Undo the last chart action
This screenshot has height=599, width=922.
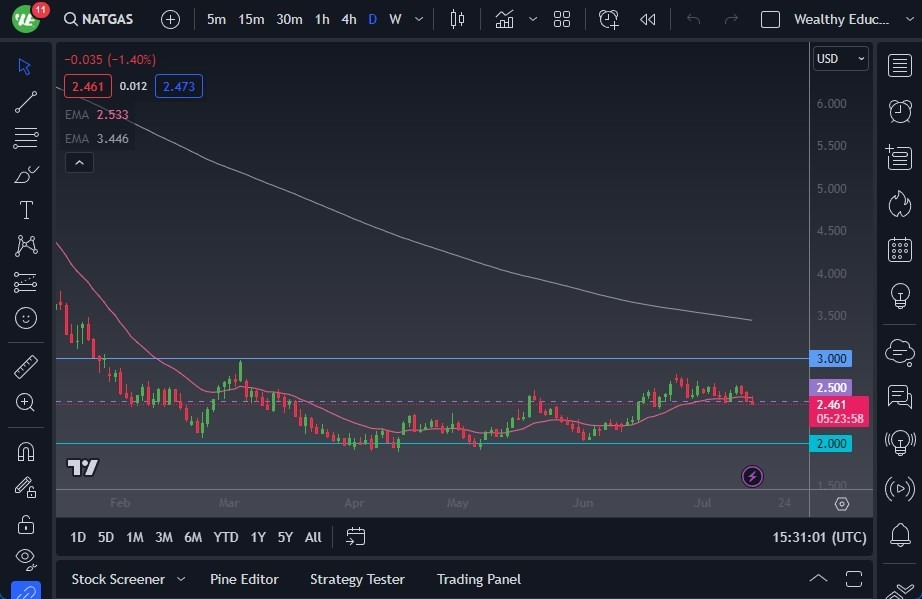click(x=694, y=19)
